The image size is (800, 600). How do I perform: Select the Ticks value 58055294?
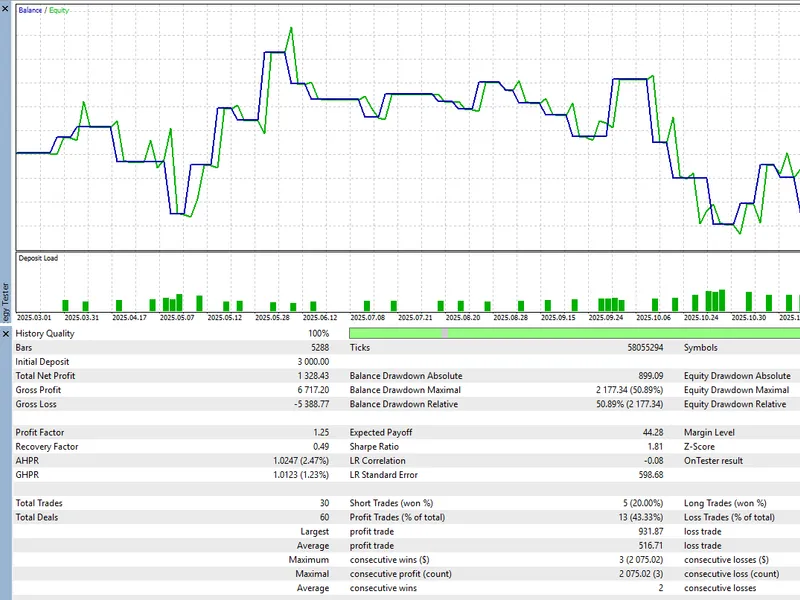645,347
